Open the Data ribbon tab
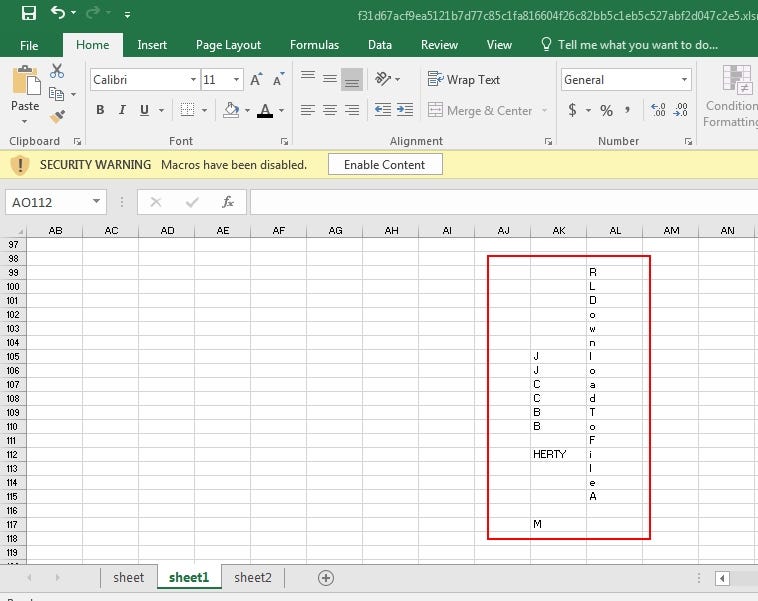Image resolution: width=758 pixels, height=601 pixels. 379,45
